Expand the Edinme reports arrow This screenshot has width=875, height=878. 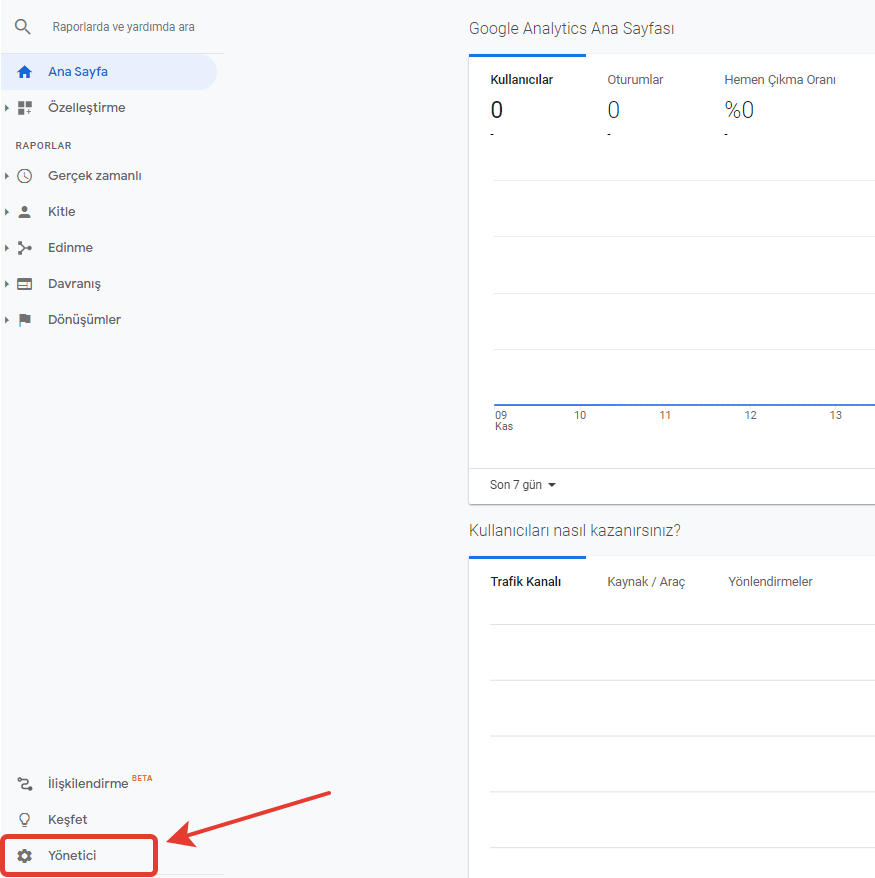point(7,247)
